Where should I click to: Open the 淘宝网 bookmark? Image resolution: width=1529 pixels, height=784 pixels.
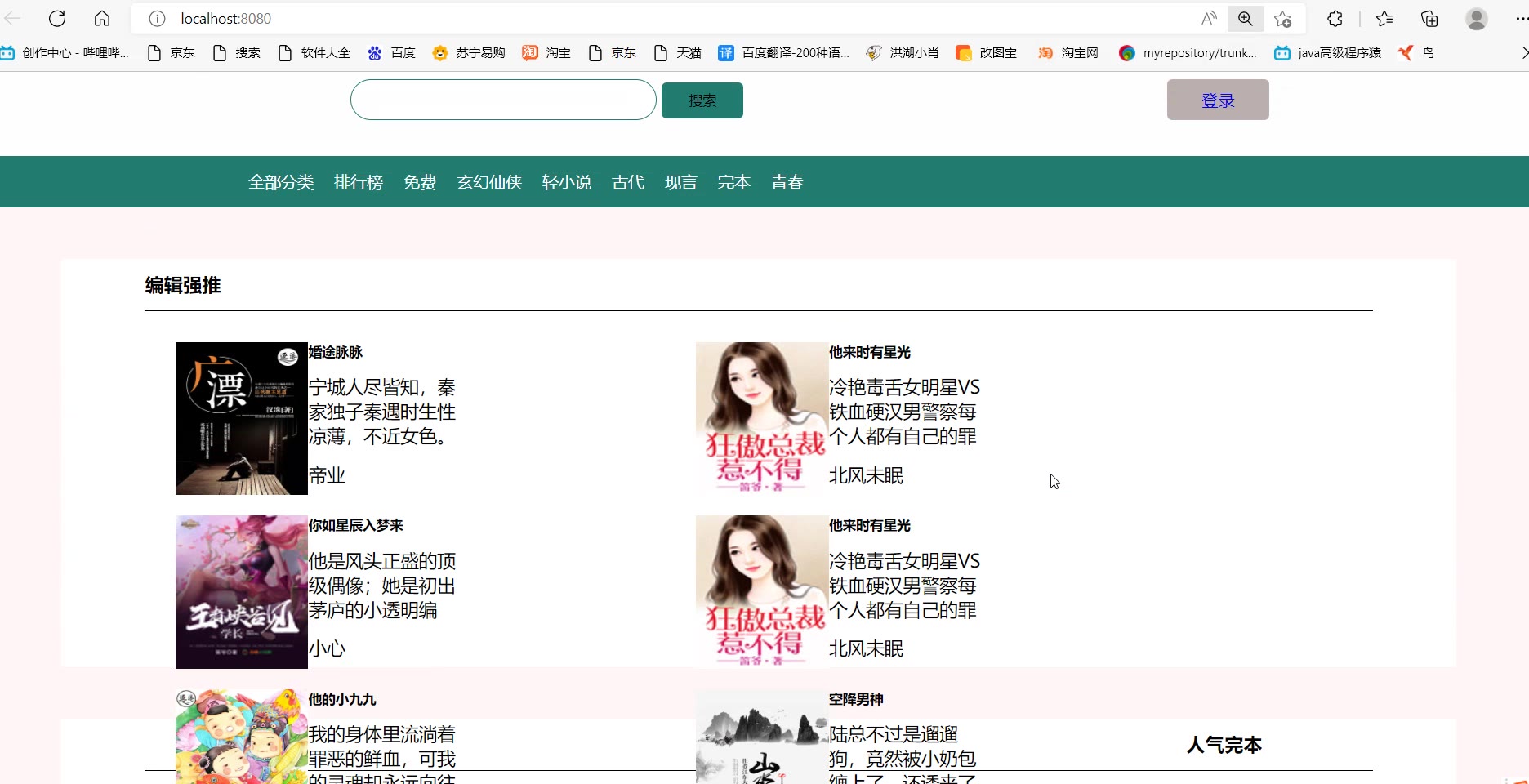(x=1068, y=53)
